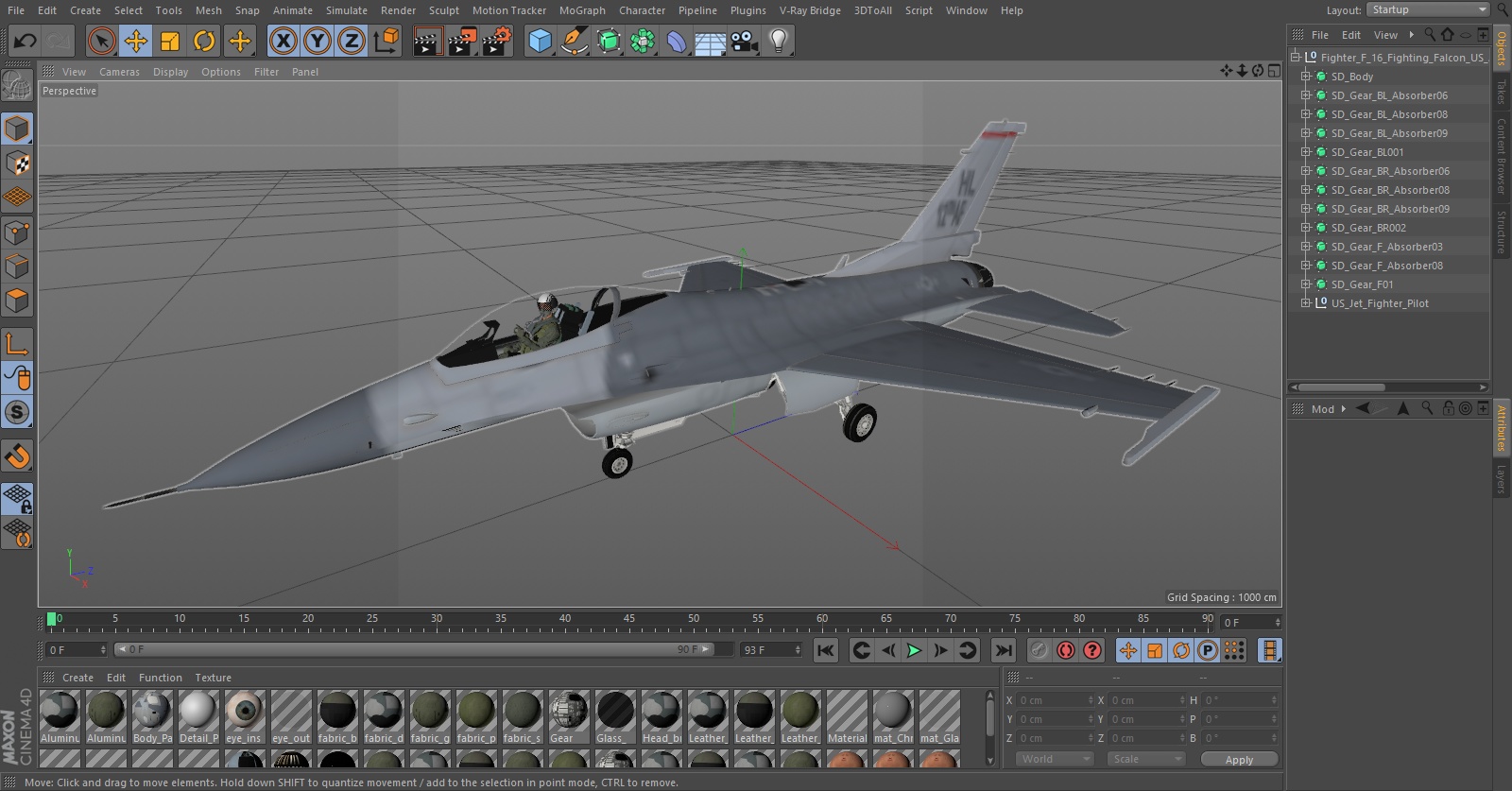Toggle X axis lock

283,41
